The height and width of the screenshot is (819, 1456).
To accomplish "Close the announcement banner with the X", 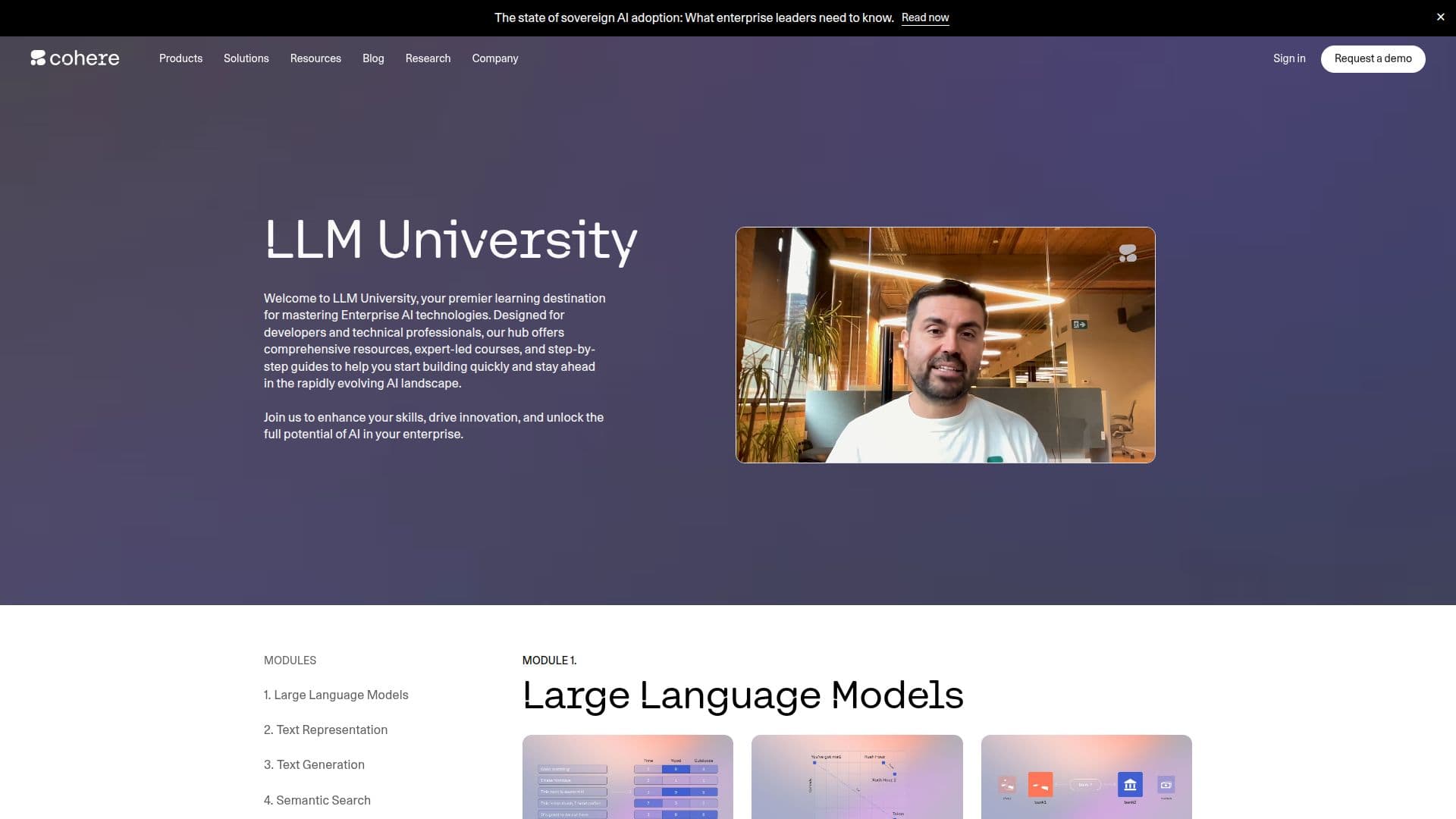I will point(1440,17).
